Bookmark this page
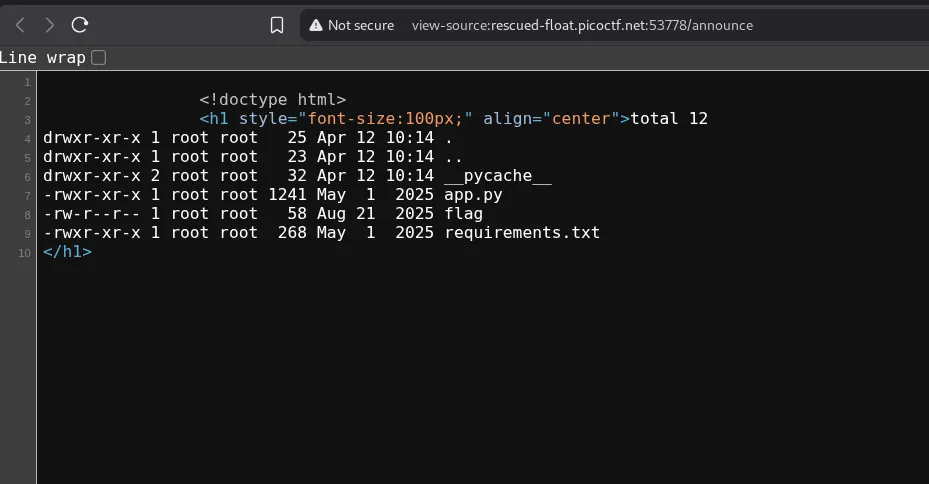 click(277, 25)
